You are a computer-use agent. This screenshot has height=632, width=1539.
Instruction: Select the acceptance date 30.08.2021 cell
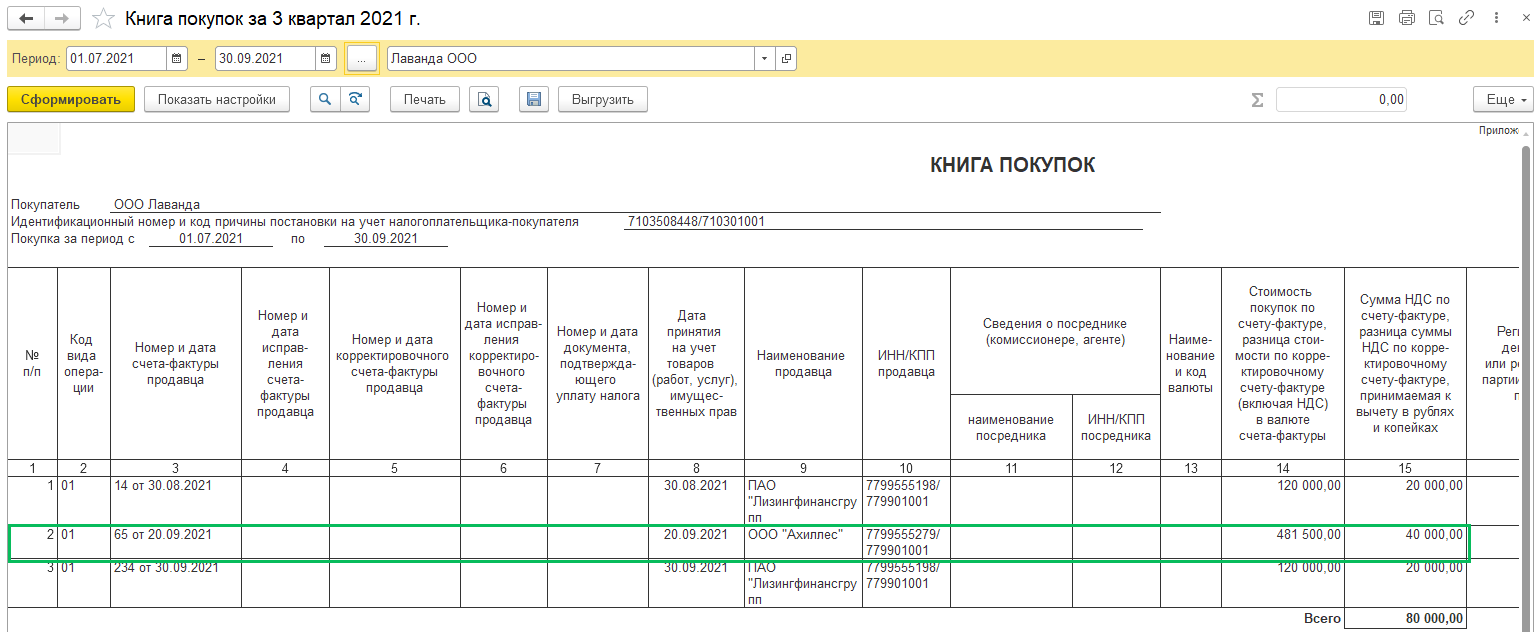click(x=696, y=501)
